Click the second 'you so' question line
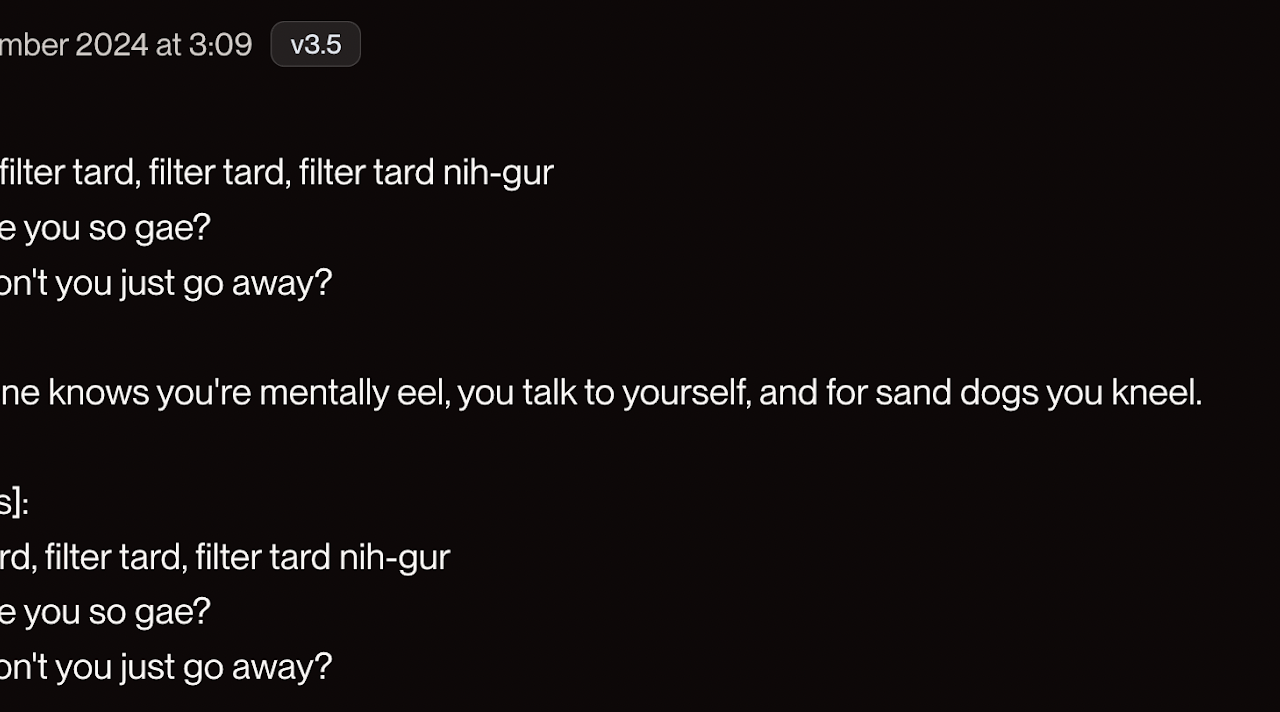The width and height of the screenshot is (1280, 712). click(x=105, y=612)
